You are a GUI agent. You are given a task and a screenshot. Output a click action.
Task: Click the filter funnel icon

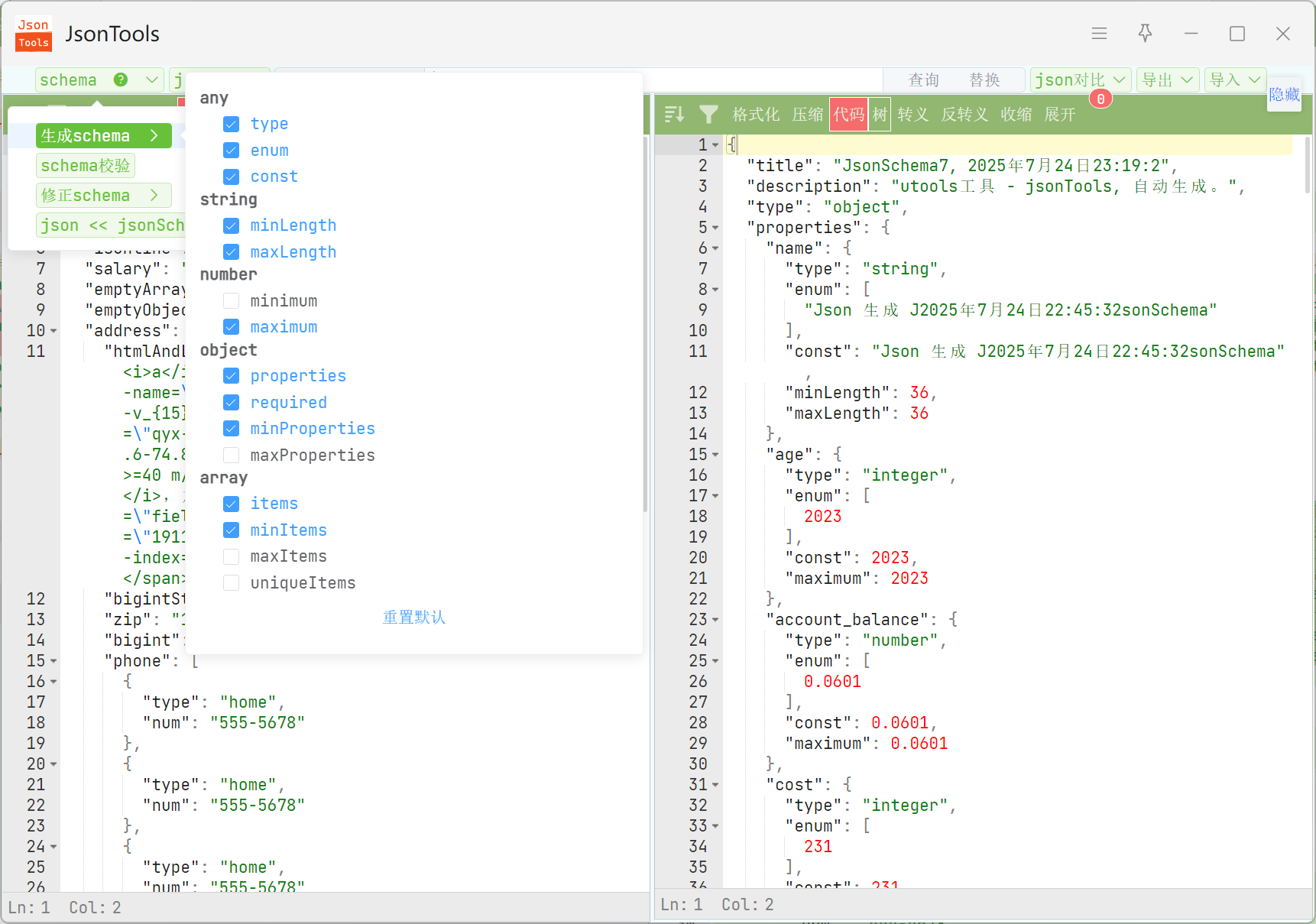click(708, 115)
